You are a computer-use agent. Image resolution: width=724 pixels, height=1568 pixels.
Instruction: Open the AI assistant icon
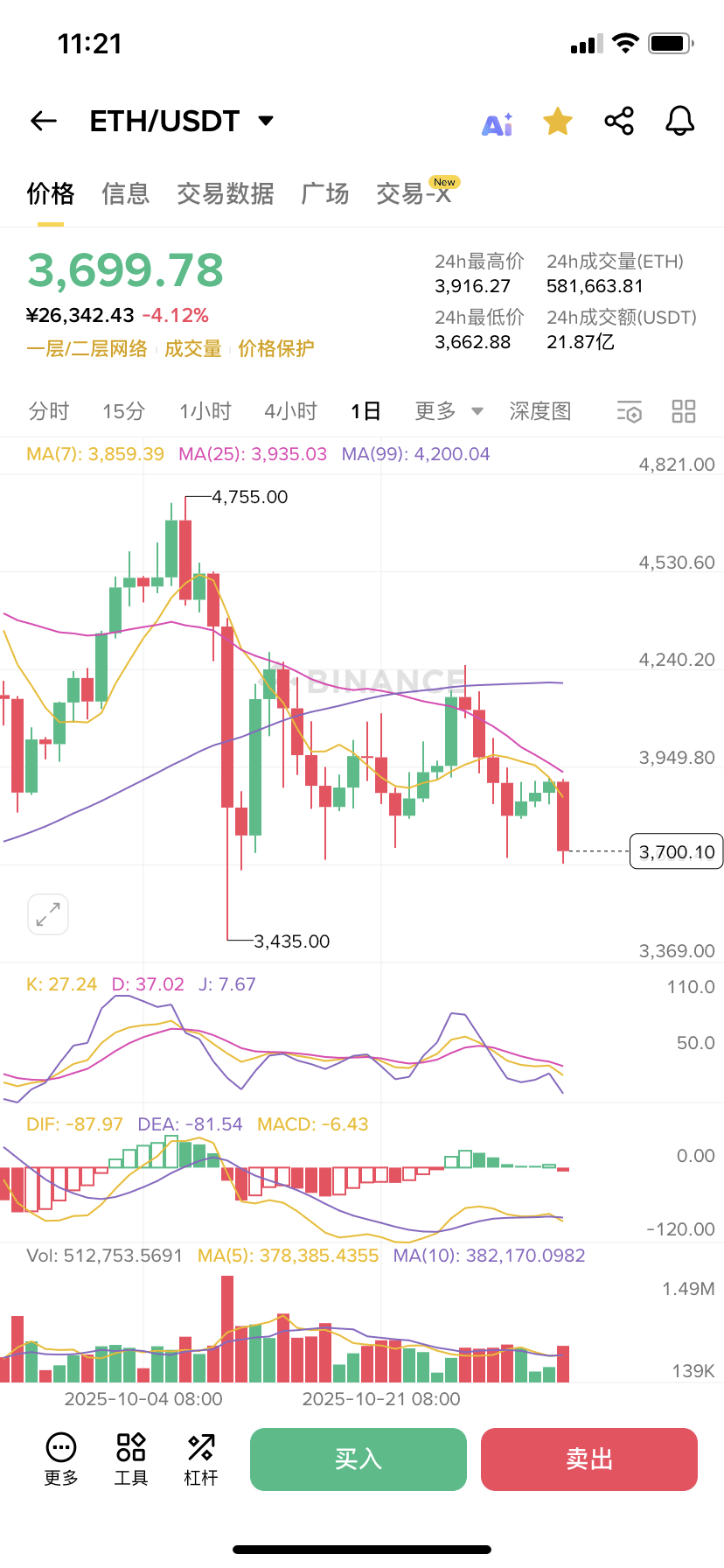[x=498, y=123]
